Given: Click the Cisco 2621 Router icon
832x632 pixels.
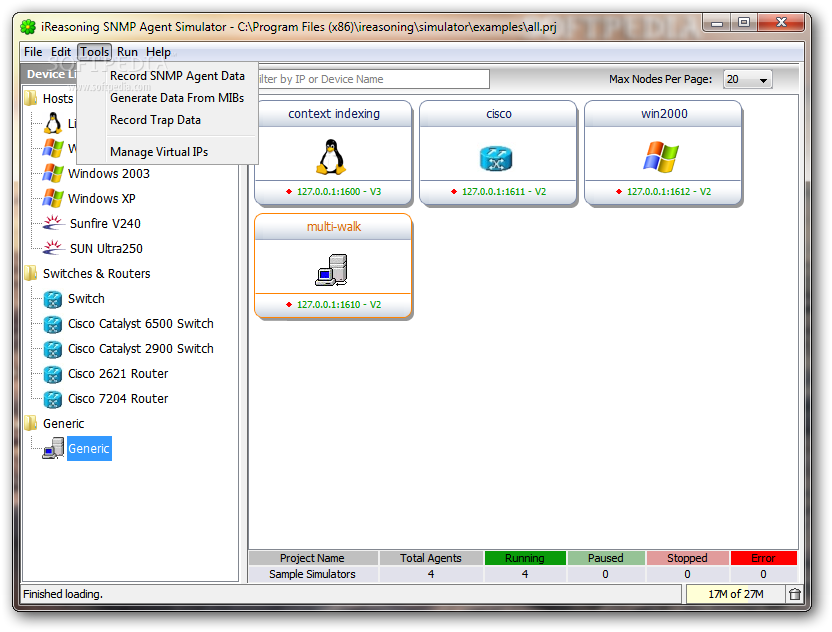Looking at the screenshot, I should tap(53, 374).
